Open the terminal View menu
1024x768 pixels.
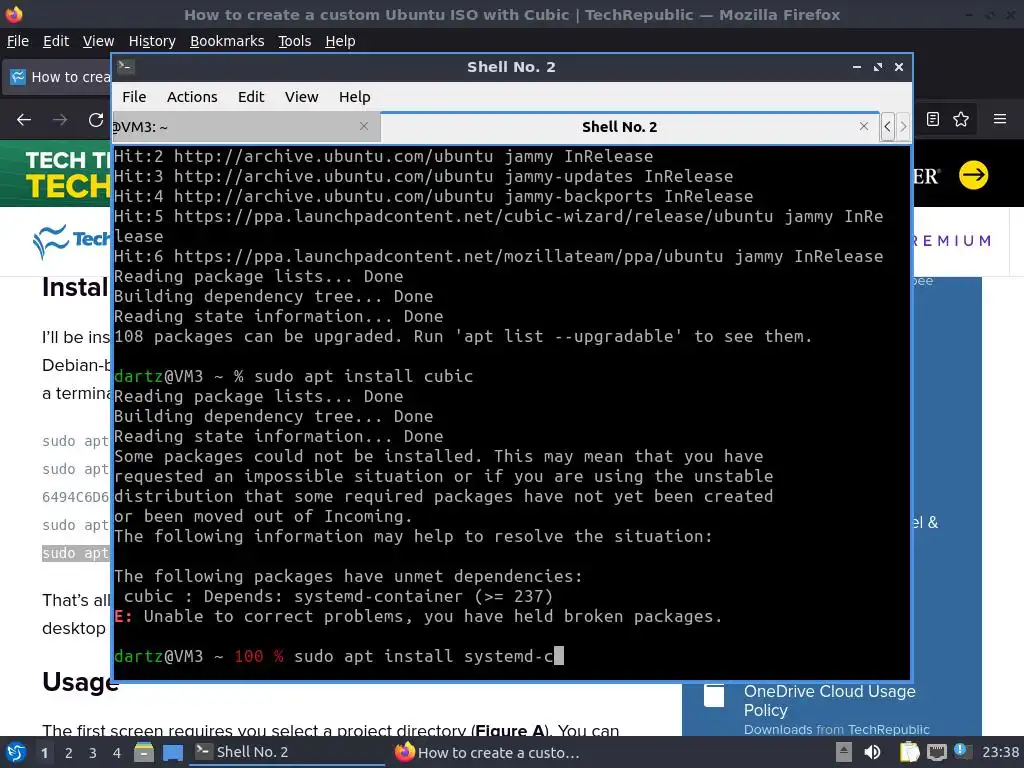[302, 97]
